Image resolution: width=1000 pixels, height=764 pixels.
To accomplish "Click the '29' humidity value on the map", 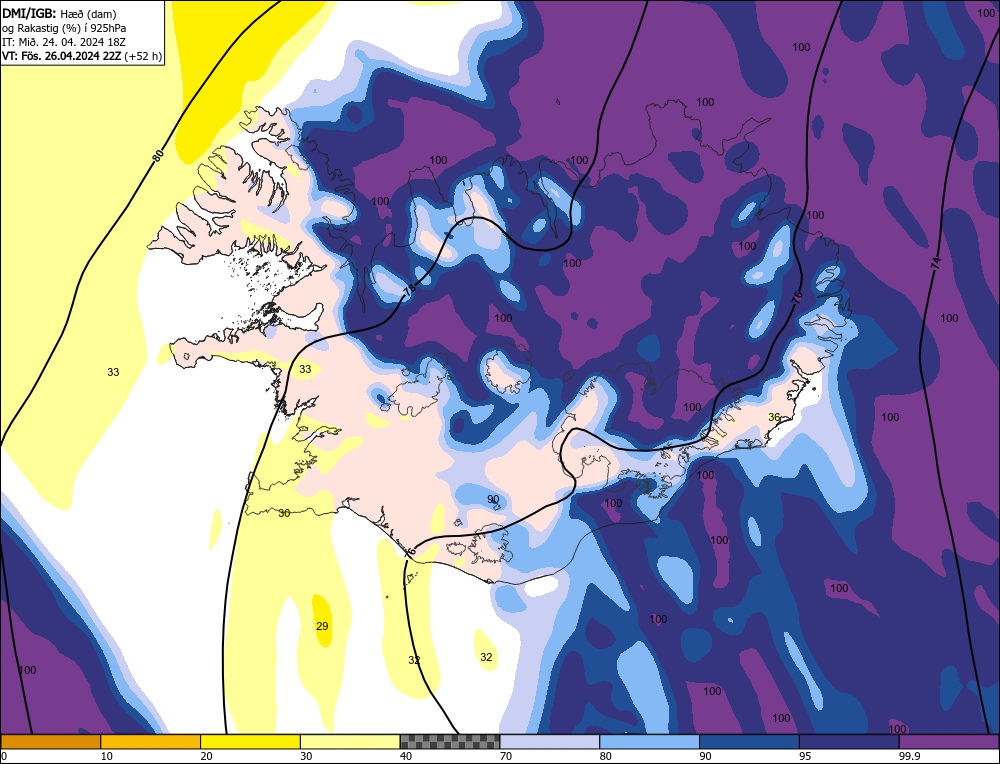I will (x=322, y=626).
